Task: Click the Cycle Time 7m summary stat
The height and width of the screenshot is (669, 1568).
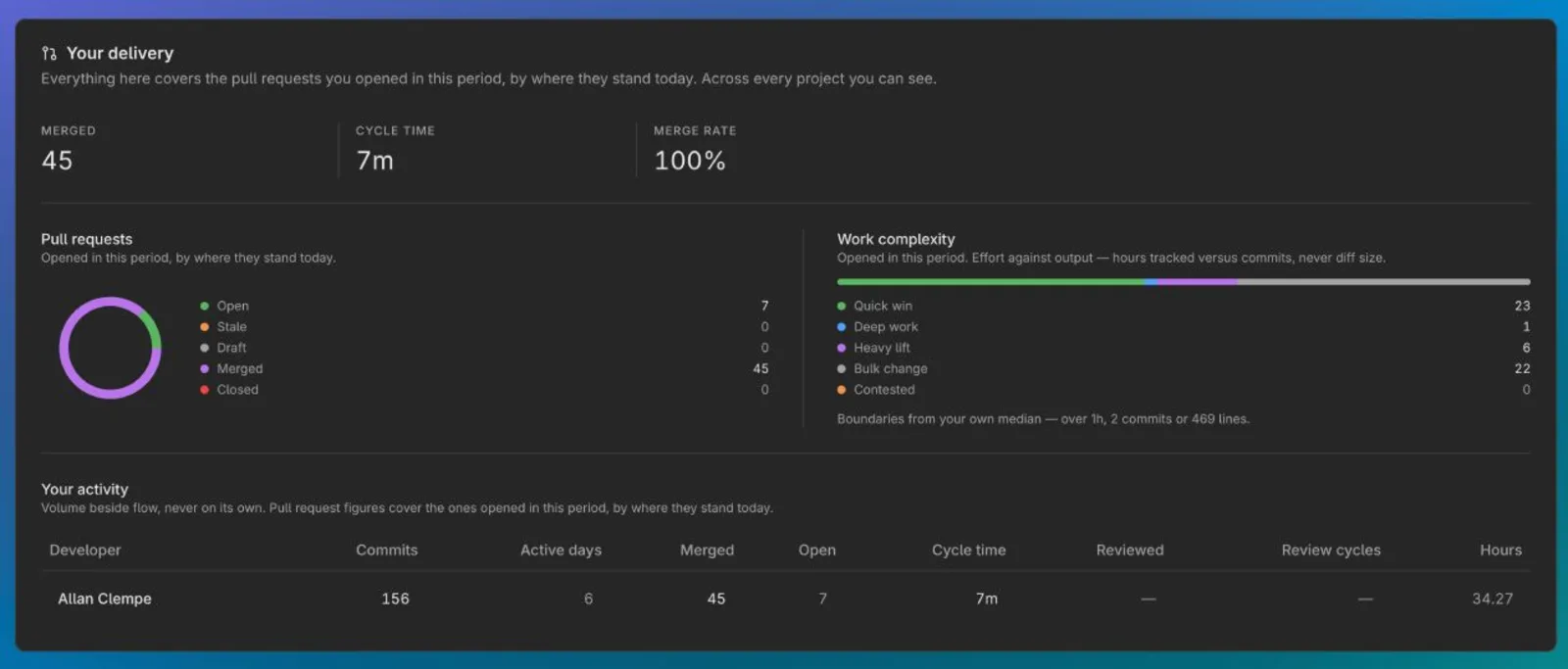Action: (x=374, y=161)
